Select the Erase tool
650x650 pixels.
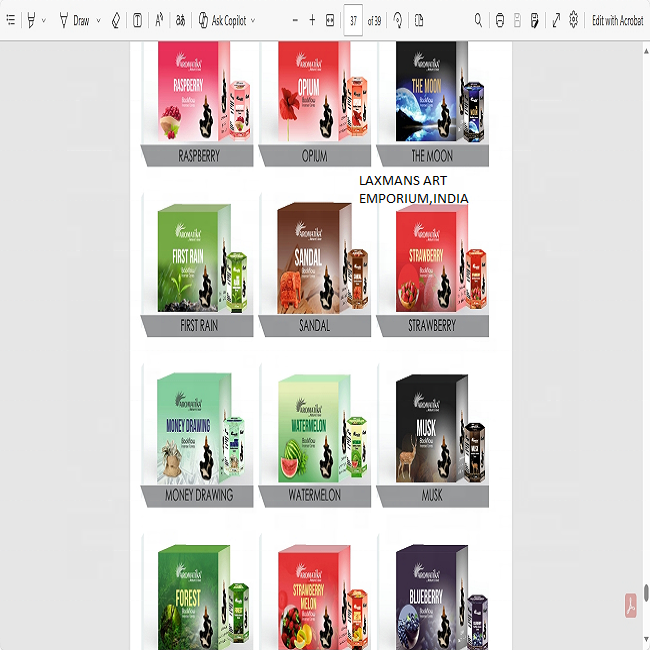click(x=116, y=20)
